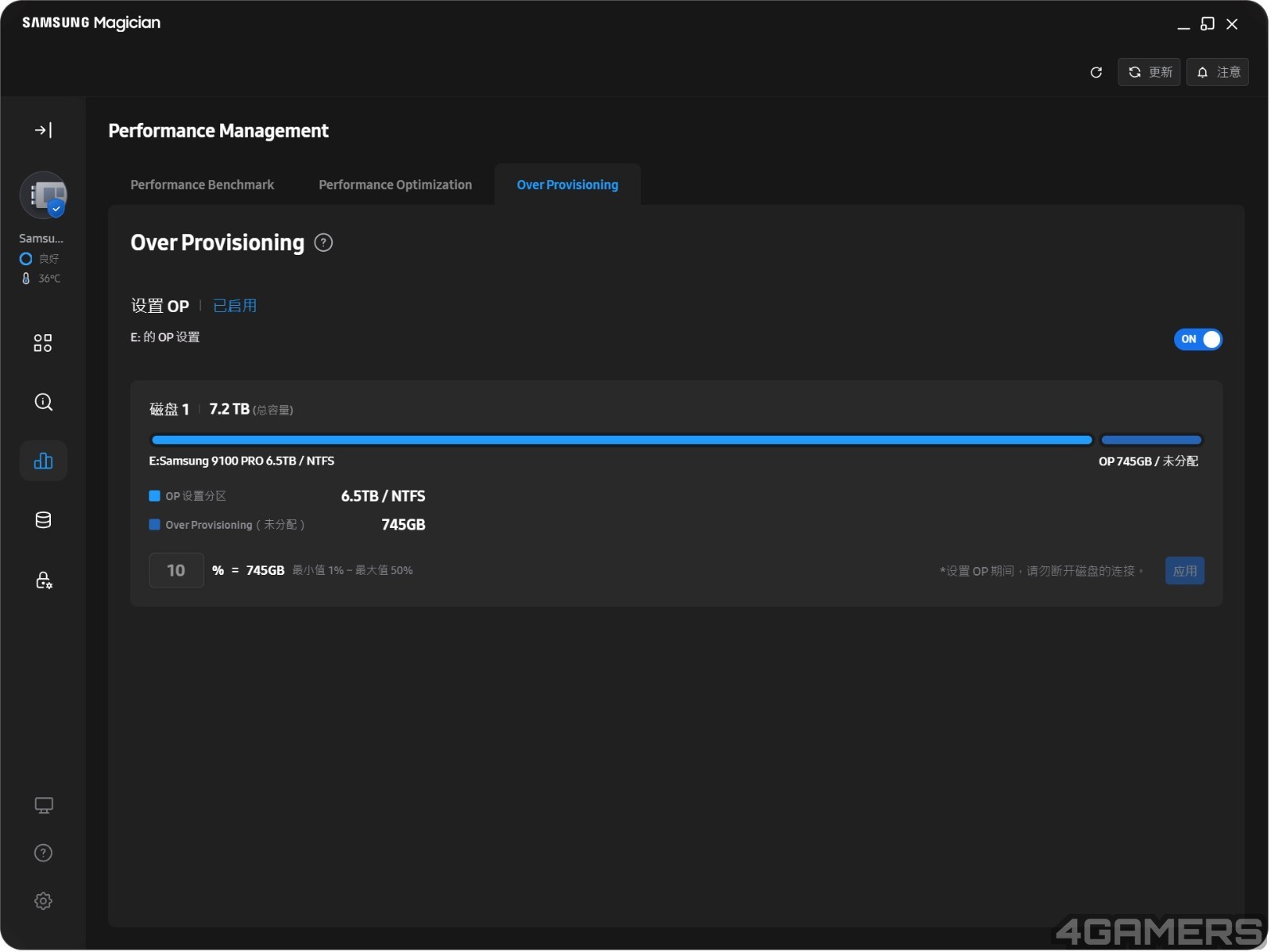Screen dimensions: 1271x952
Task: Open the 注意 notifications button
Action: (1219, 72)
